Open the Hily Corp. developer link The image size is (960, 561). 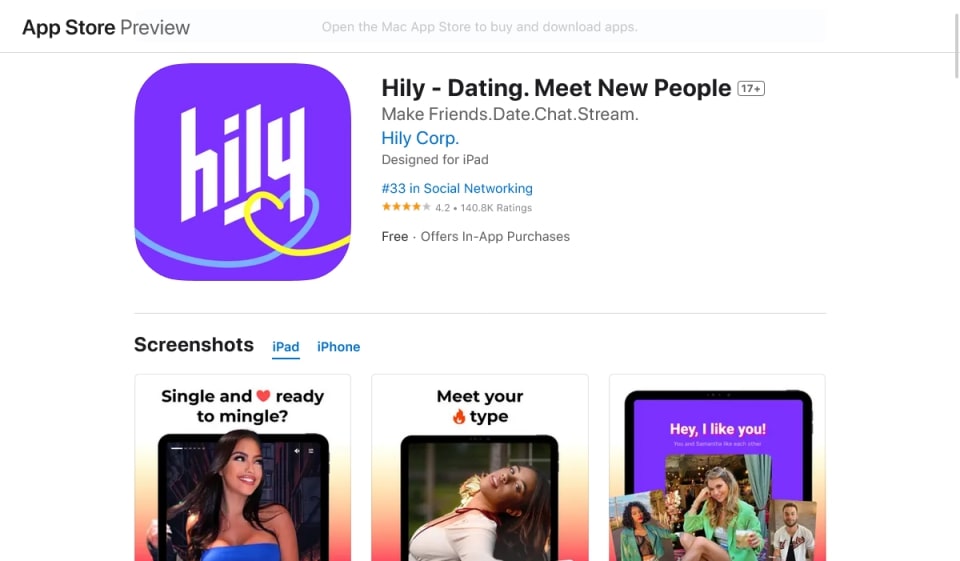(x=420, y=138)
